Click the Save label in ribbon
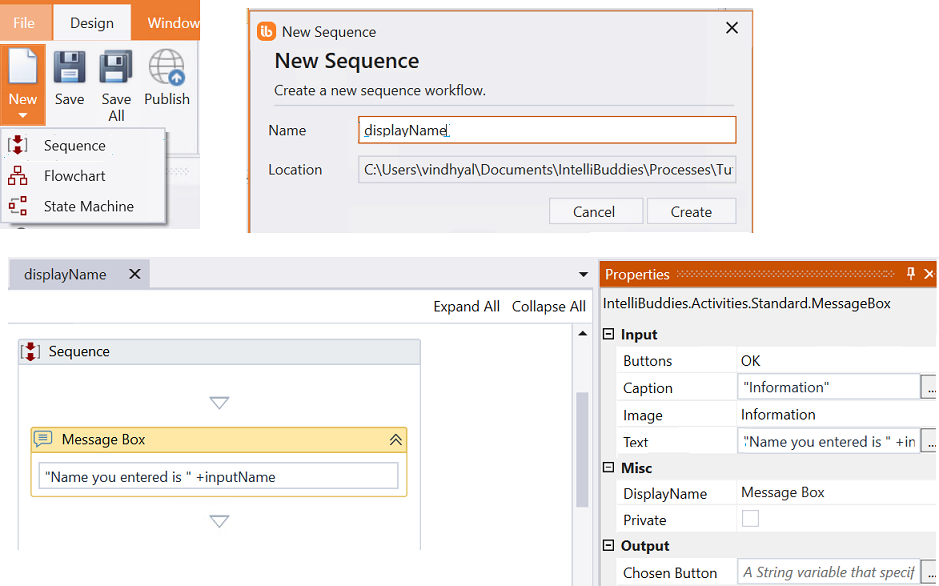 pos(69,99)
